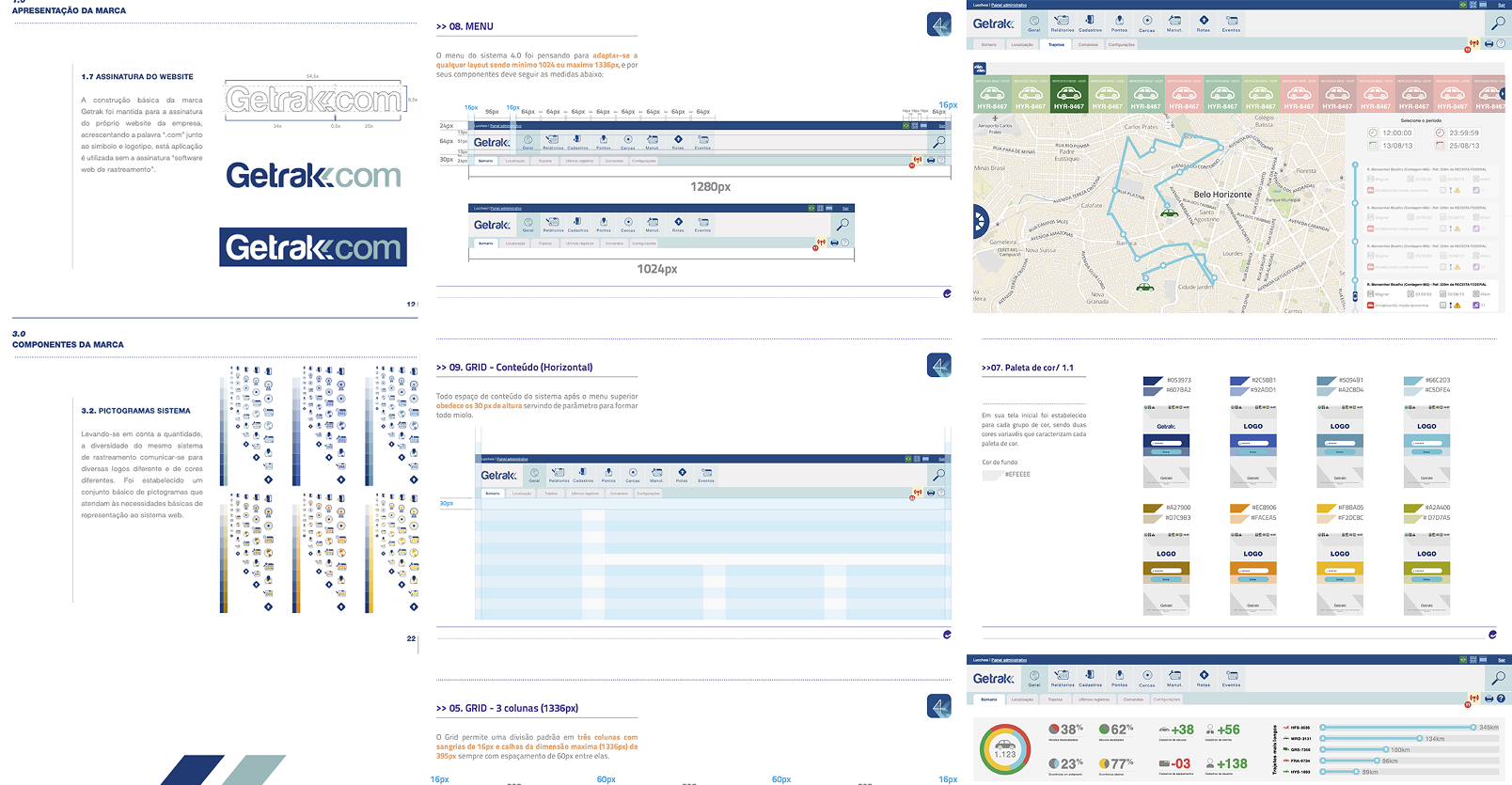Click the 345km trip slider handle
Viewport: 1512px width, 785px height.
point(1473,727)
